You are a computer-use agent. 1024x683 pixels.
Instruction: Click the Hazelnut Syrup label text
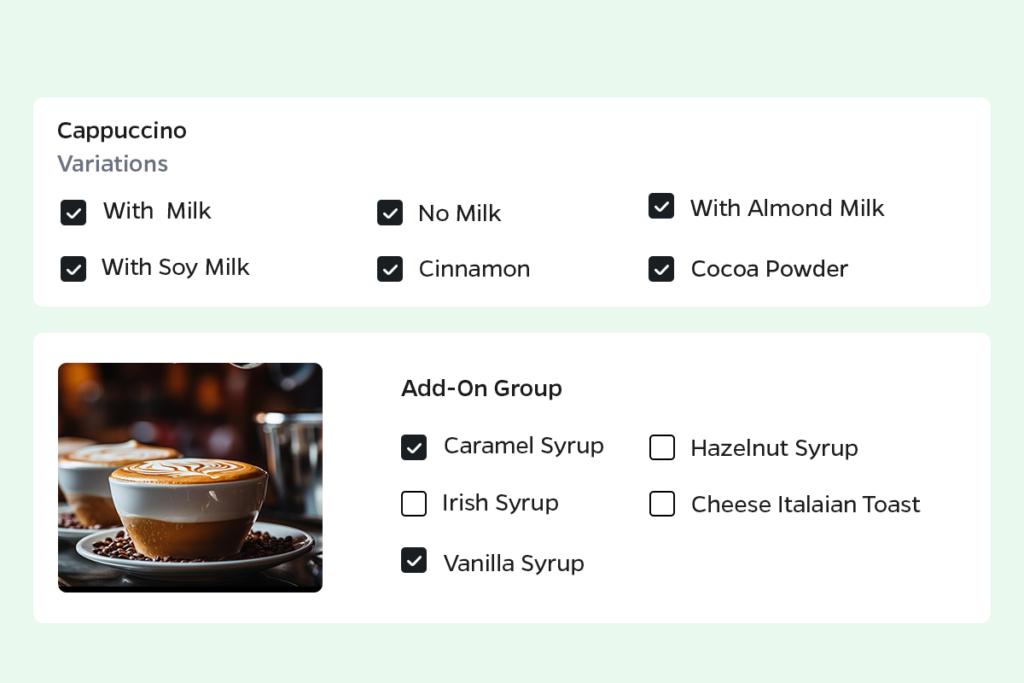coord(775,448)
